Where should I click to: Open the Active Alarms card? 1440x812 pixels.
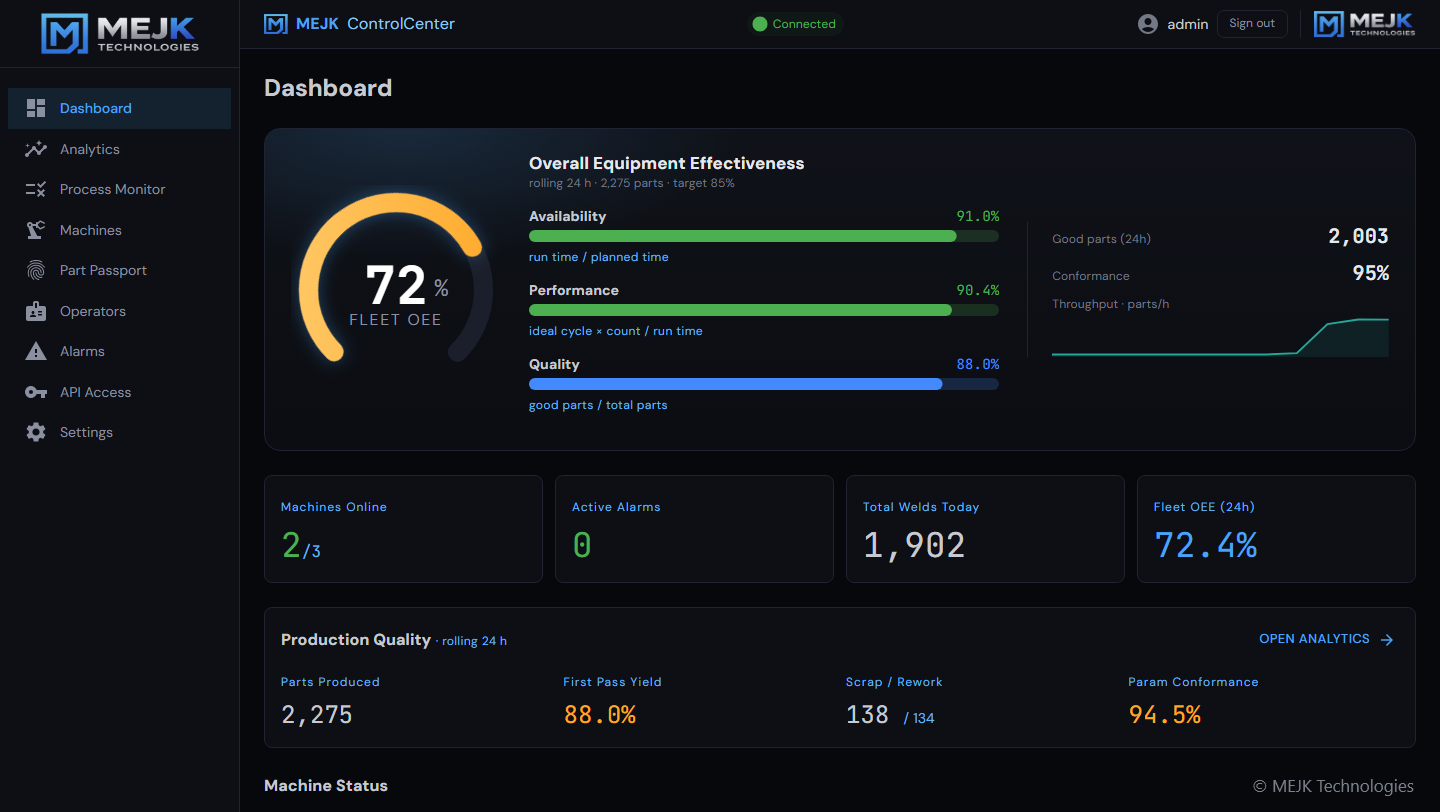pos(694,529)
